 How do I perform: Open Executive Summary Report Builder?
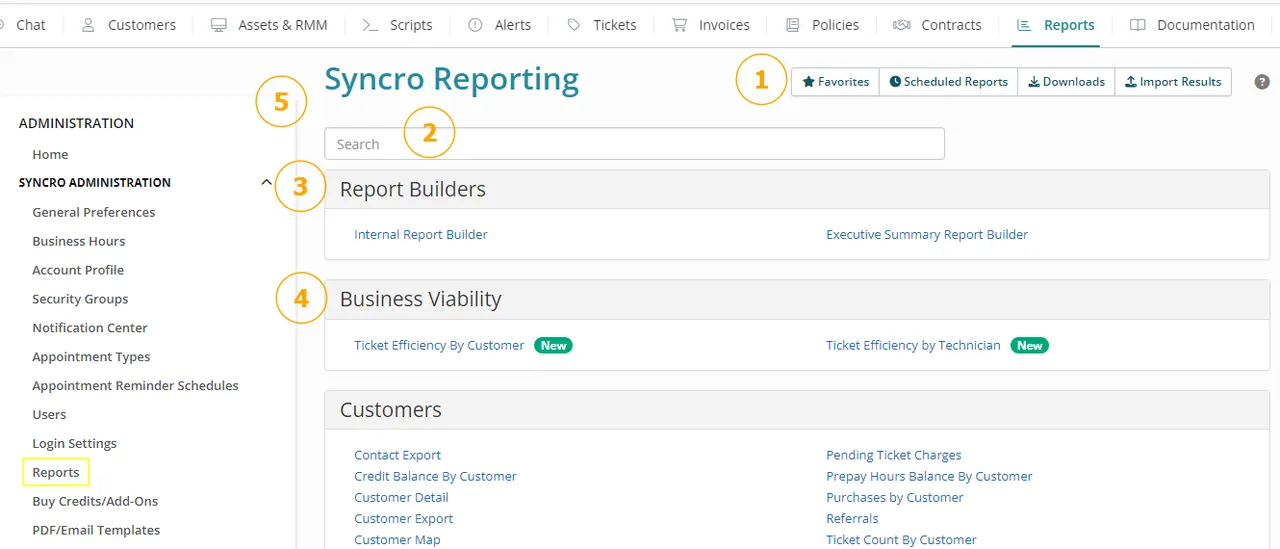coord(927,234)
